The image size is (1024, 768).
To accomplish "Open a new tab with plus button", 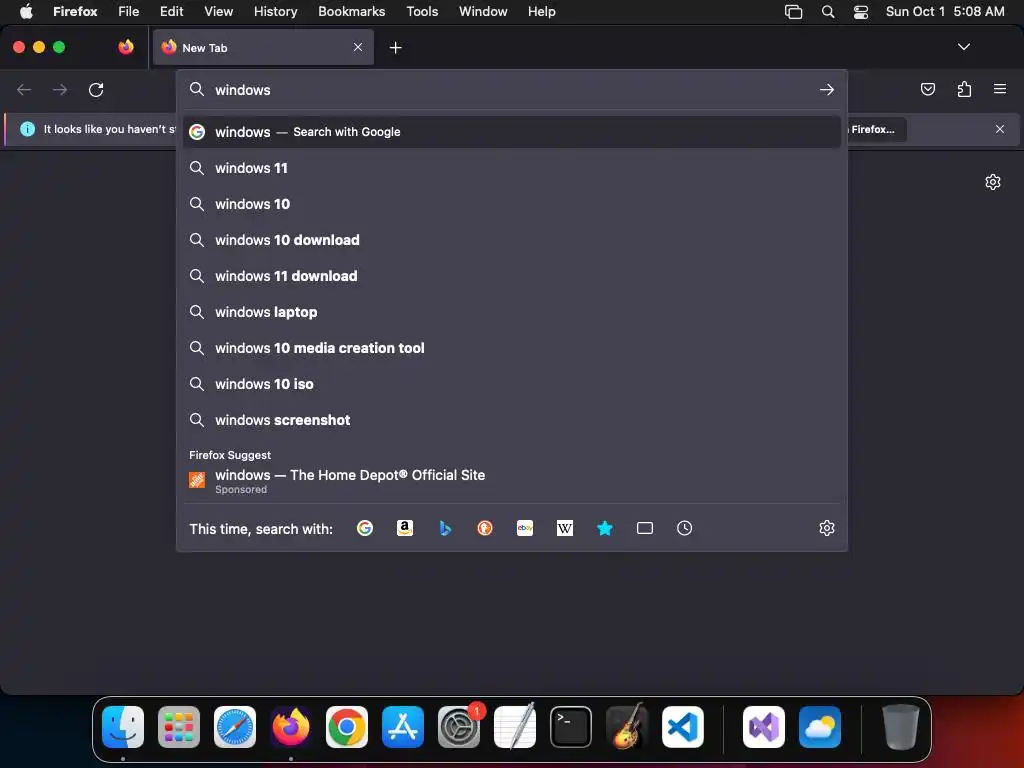I will [x=395, y=48].
